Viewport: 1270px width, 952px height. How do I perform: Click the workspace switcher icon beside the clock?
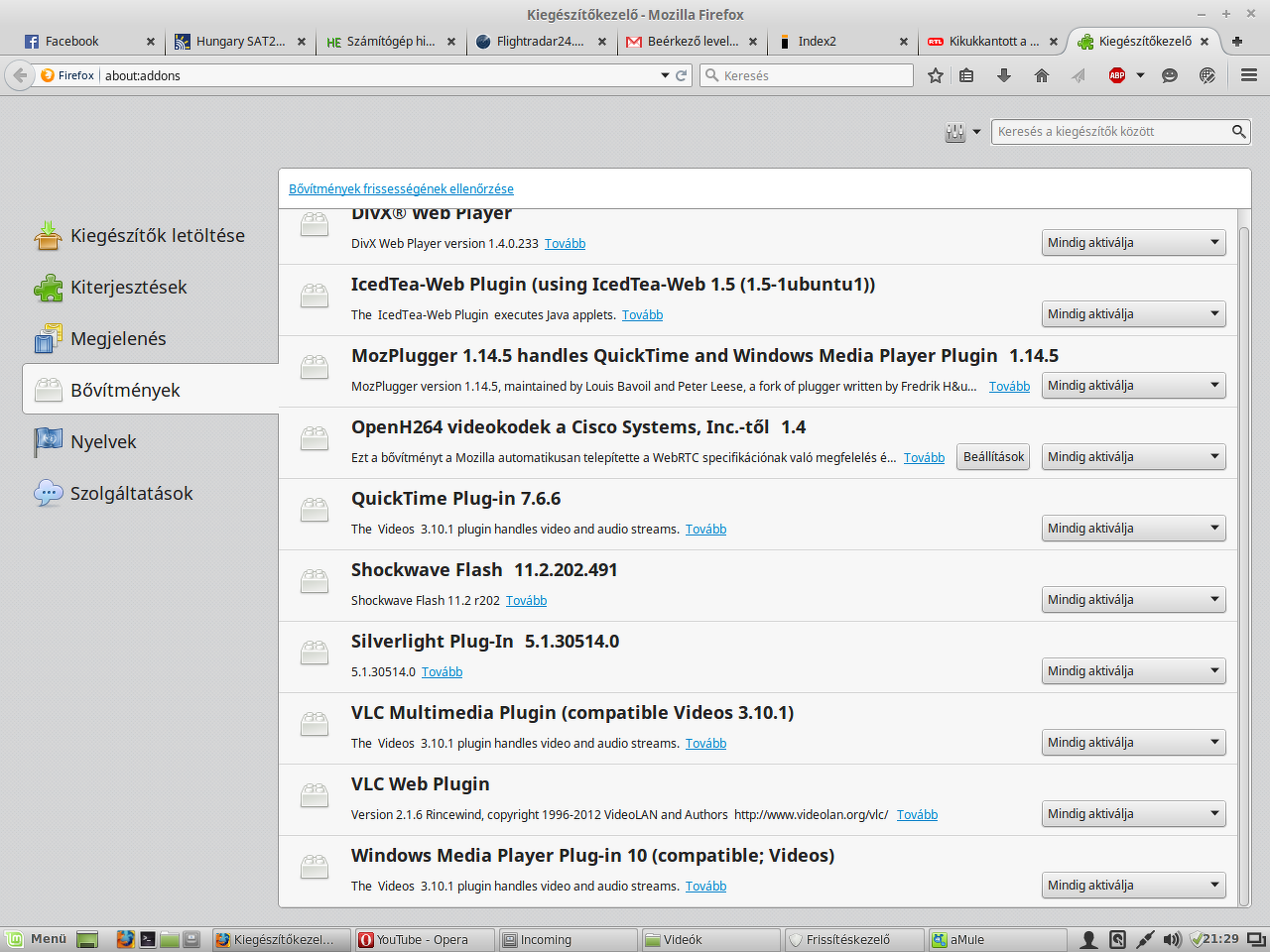(1256, 939)
